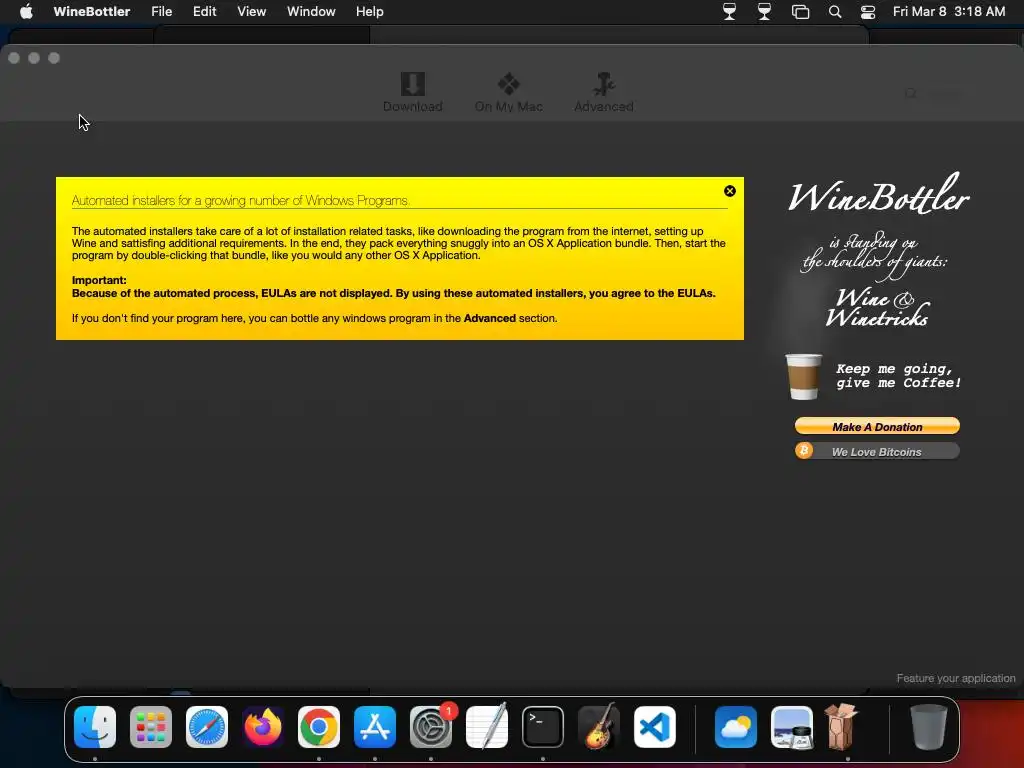The image size is (1024, 768).
Task: Click the Wine & Winetricks script text
Action: pyautogui.click(x=877, y=308)
